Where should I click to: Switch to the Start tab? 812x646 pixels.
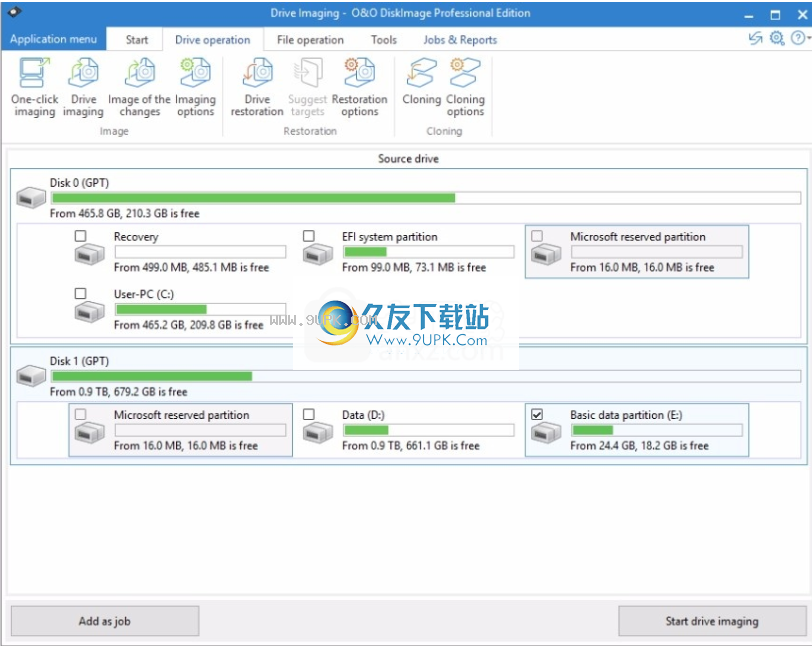pos(137,40)
